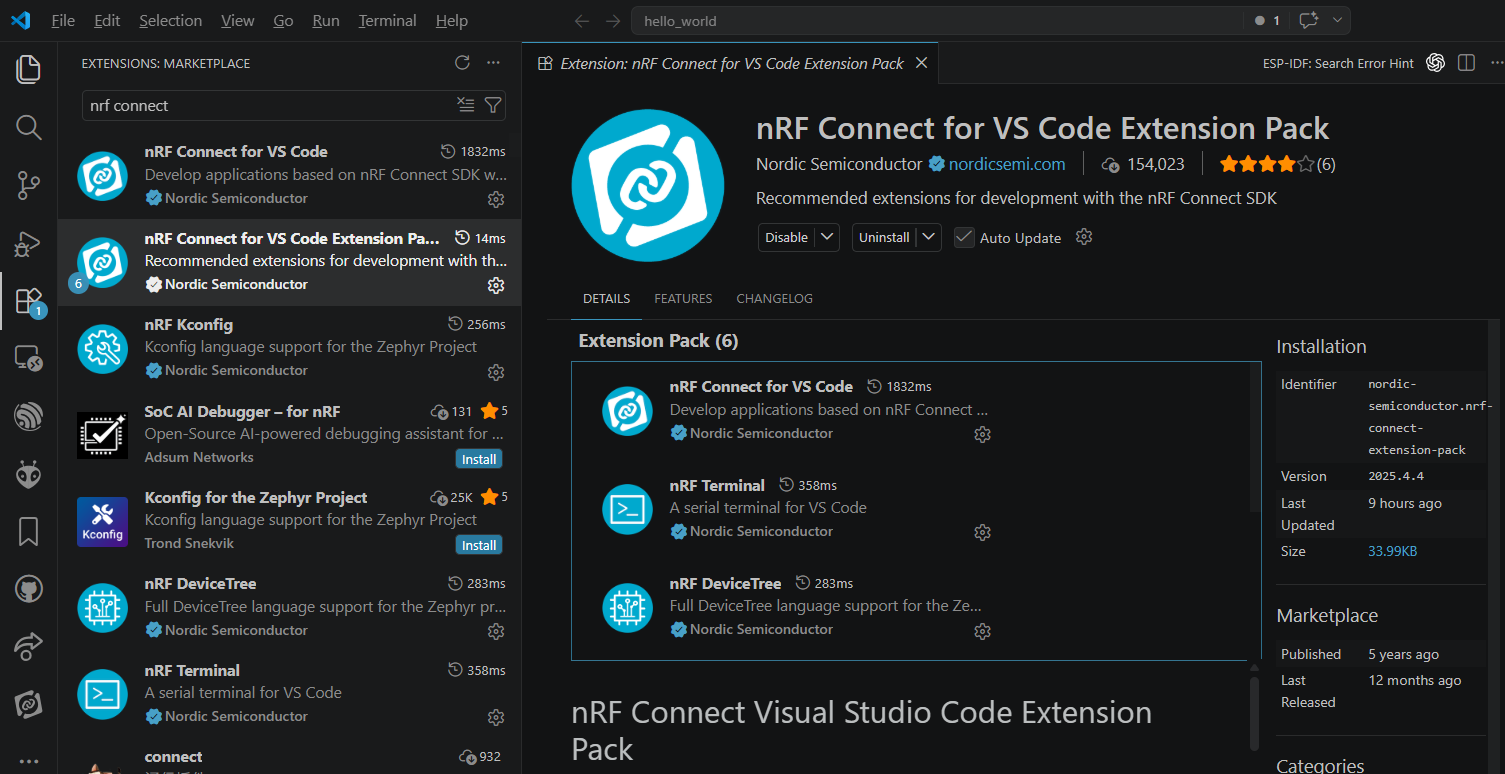Open the Selection menu

(x=170, y=21)
